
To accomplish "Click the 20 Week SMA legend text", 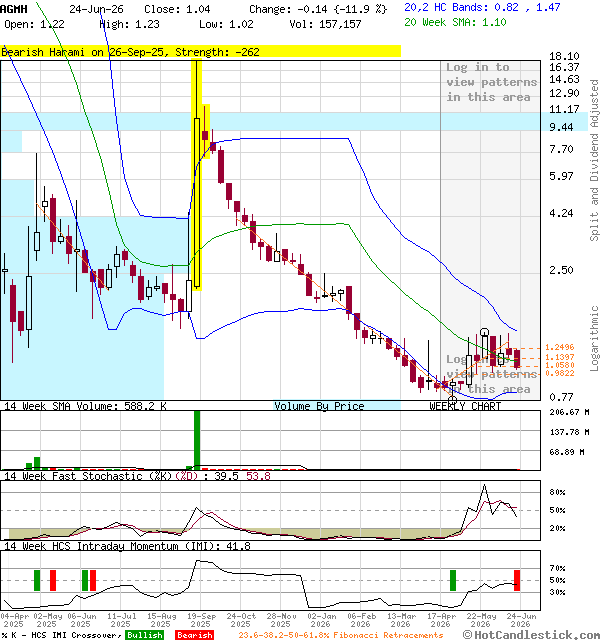I will click(x=455, y=22).
